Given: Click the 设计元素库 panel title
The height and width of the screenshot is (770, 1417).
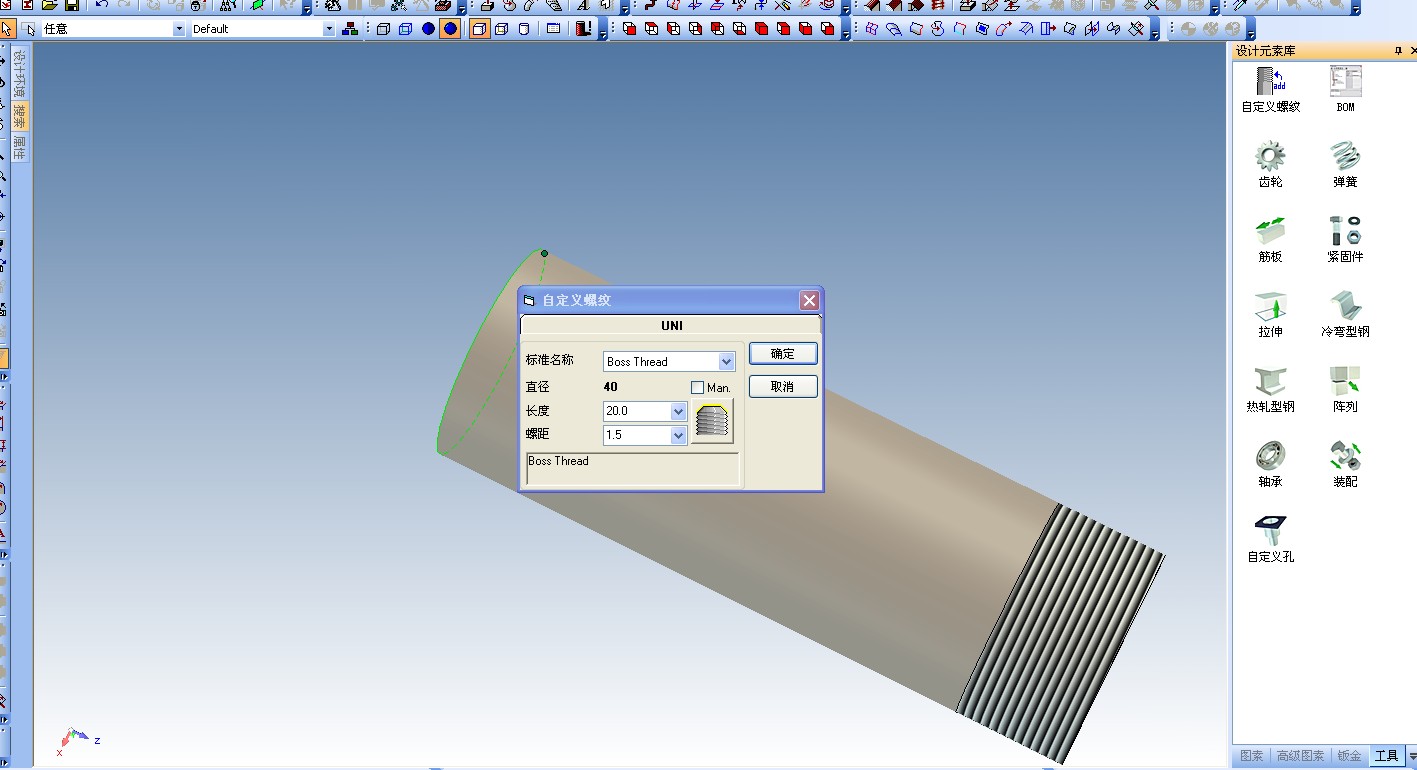Looking at the screenshot, I should tap(1265, 51).
